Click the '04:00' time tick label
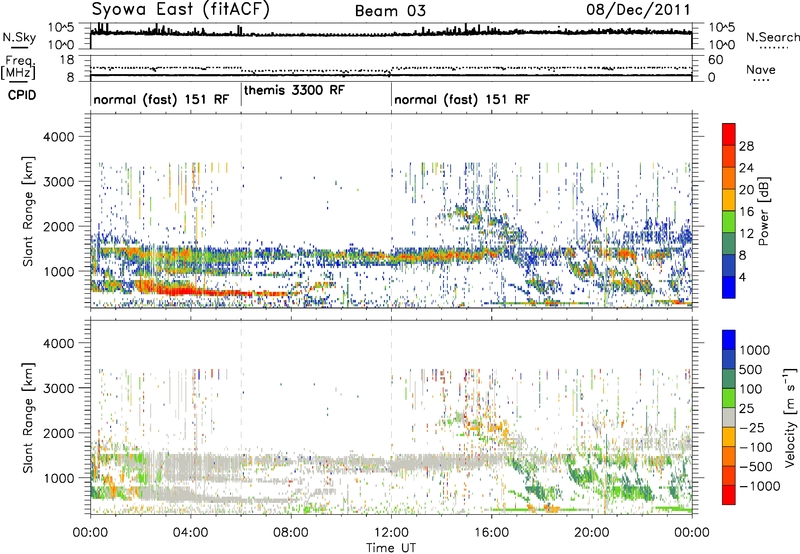The width and height of the screenshot is (800, 554). (190, 533)
